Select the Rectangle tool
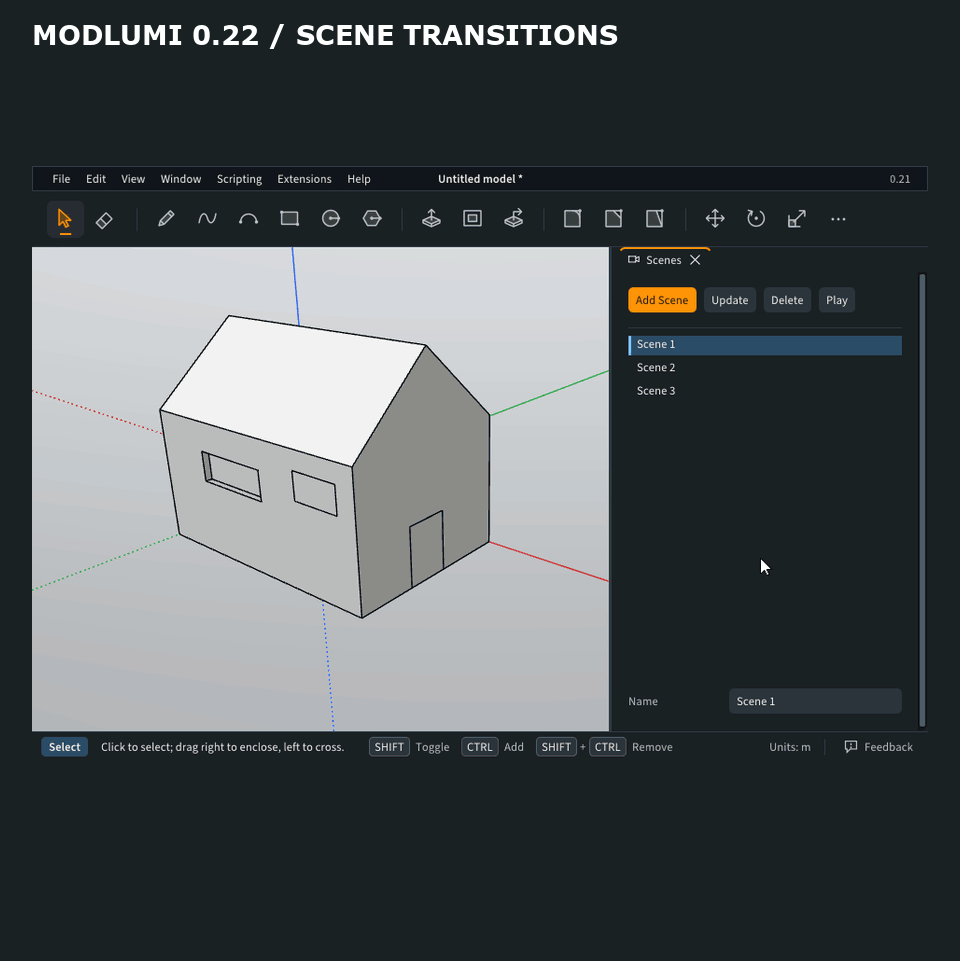Image resolution: width=960 pixels, height=961 pixels. tap(289, 219)
